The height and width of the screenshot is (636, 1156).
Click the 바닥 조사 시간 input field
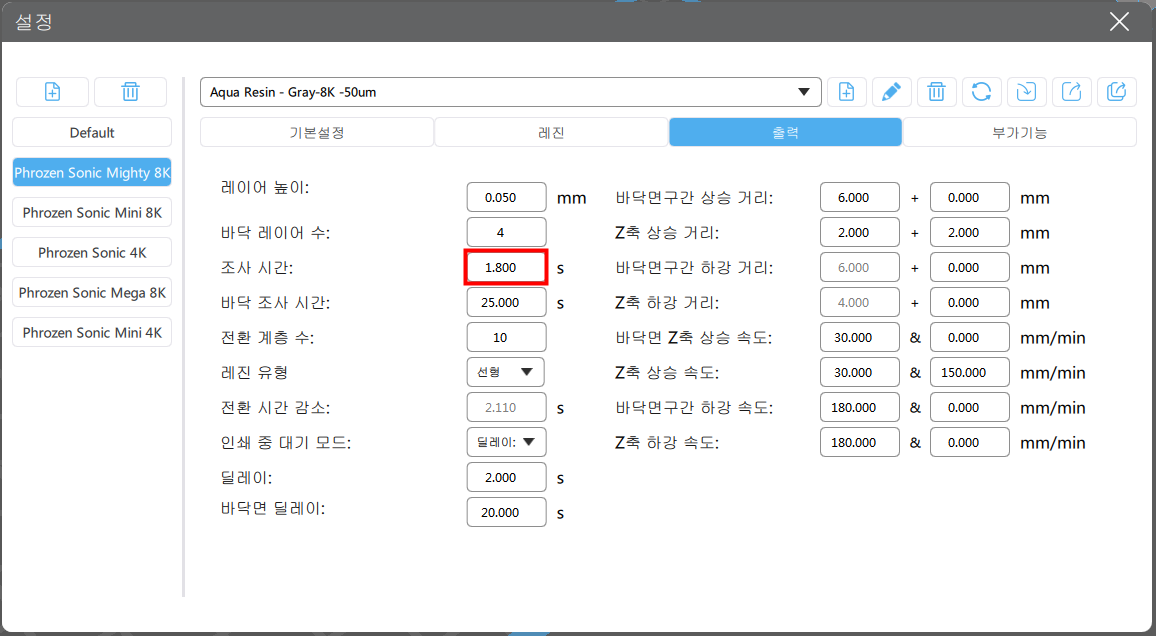[506, 302]
